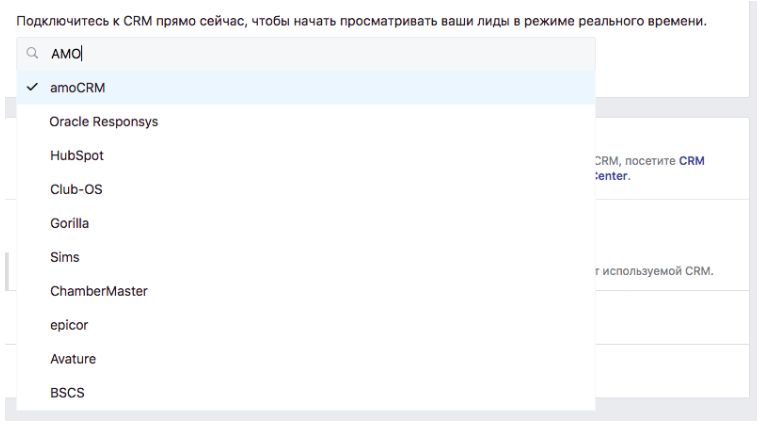This screenshot has width=765, height=424.
Task: Pick Avature in the CRM list
Action: pos(306,359)
